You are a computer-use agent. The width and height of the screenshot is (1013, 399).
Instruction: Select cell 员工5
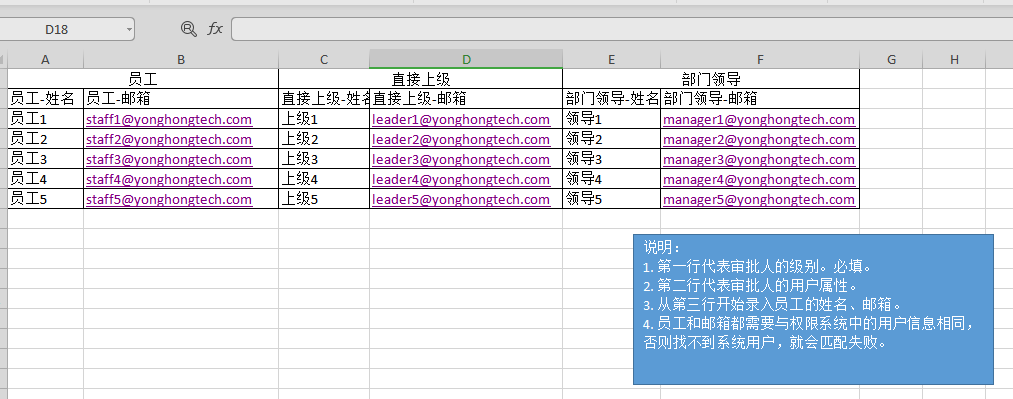(x=45, y=200)
